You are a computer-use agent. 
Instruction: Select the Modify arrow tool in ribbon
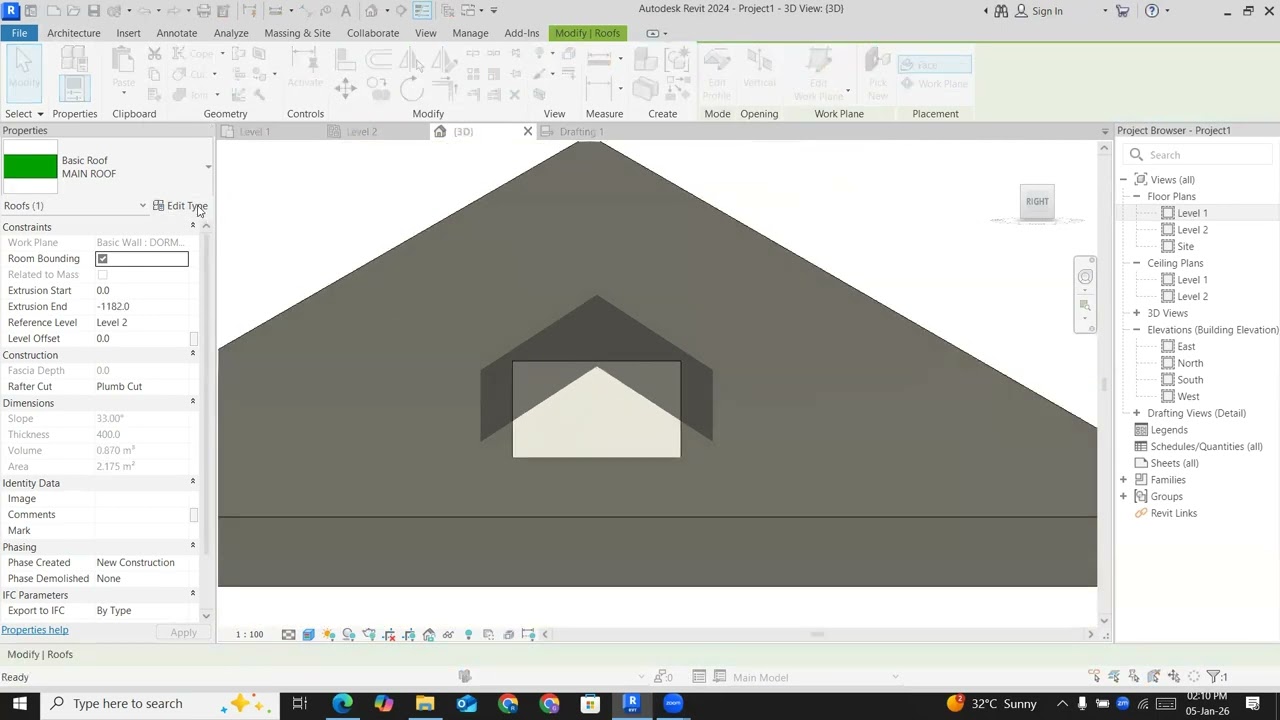coord(24,72)
